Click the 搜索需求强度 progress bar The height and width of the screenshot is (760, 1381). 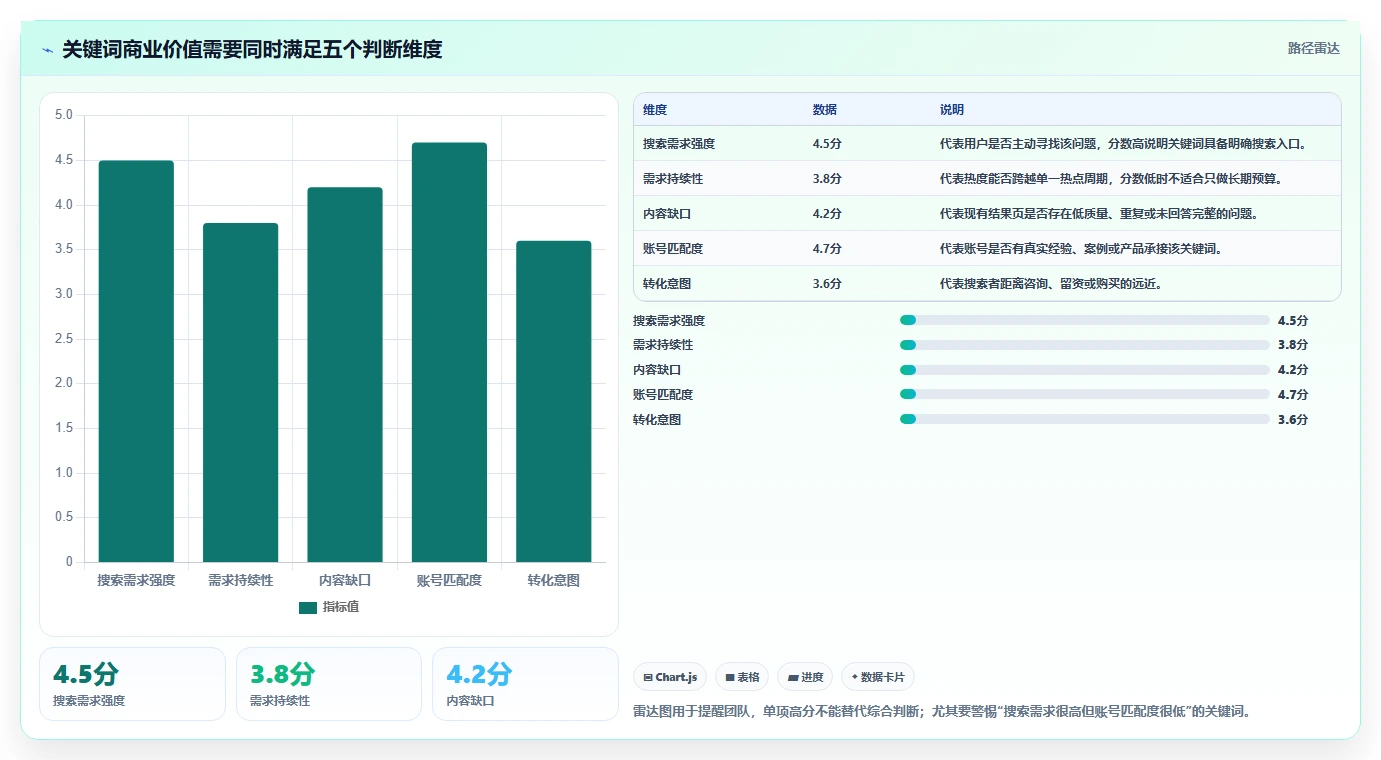(x=1085, y=320)
